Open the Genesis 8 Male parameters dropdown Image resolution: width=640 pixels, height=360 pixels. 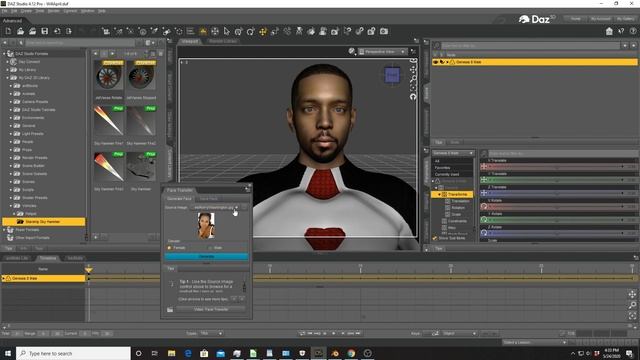tap(453, 153)
